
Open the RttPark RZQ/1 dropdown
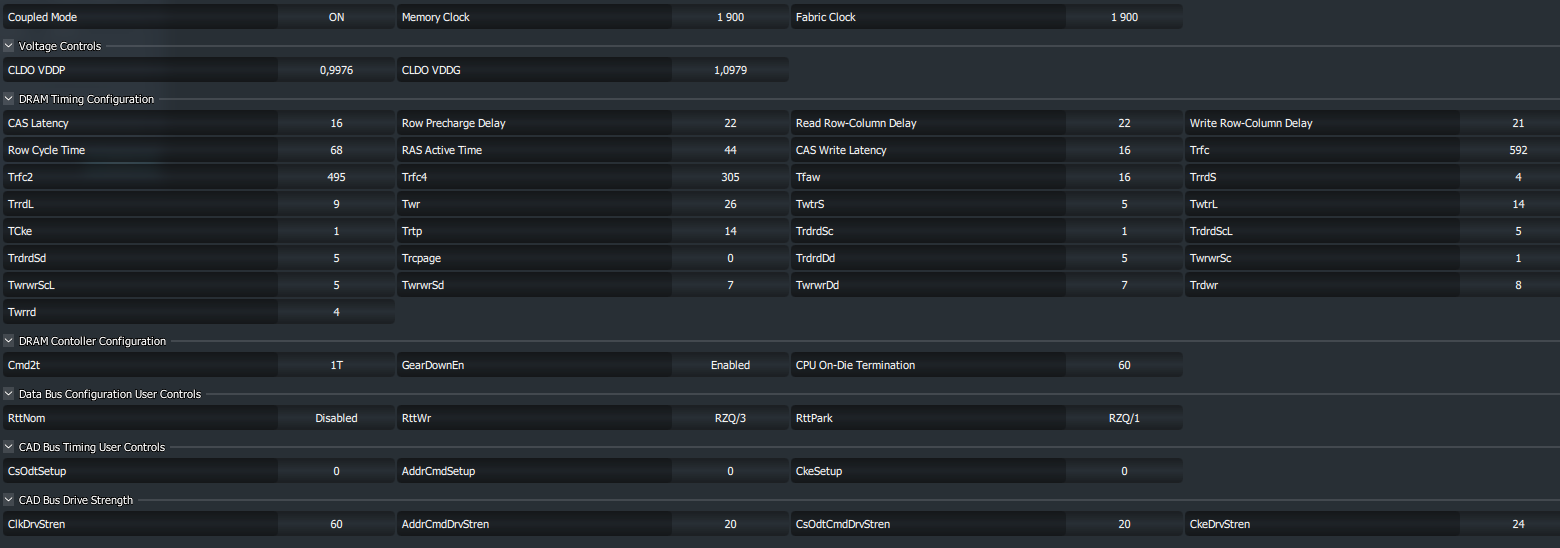pos(1124,418)
